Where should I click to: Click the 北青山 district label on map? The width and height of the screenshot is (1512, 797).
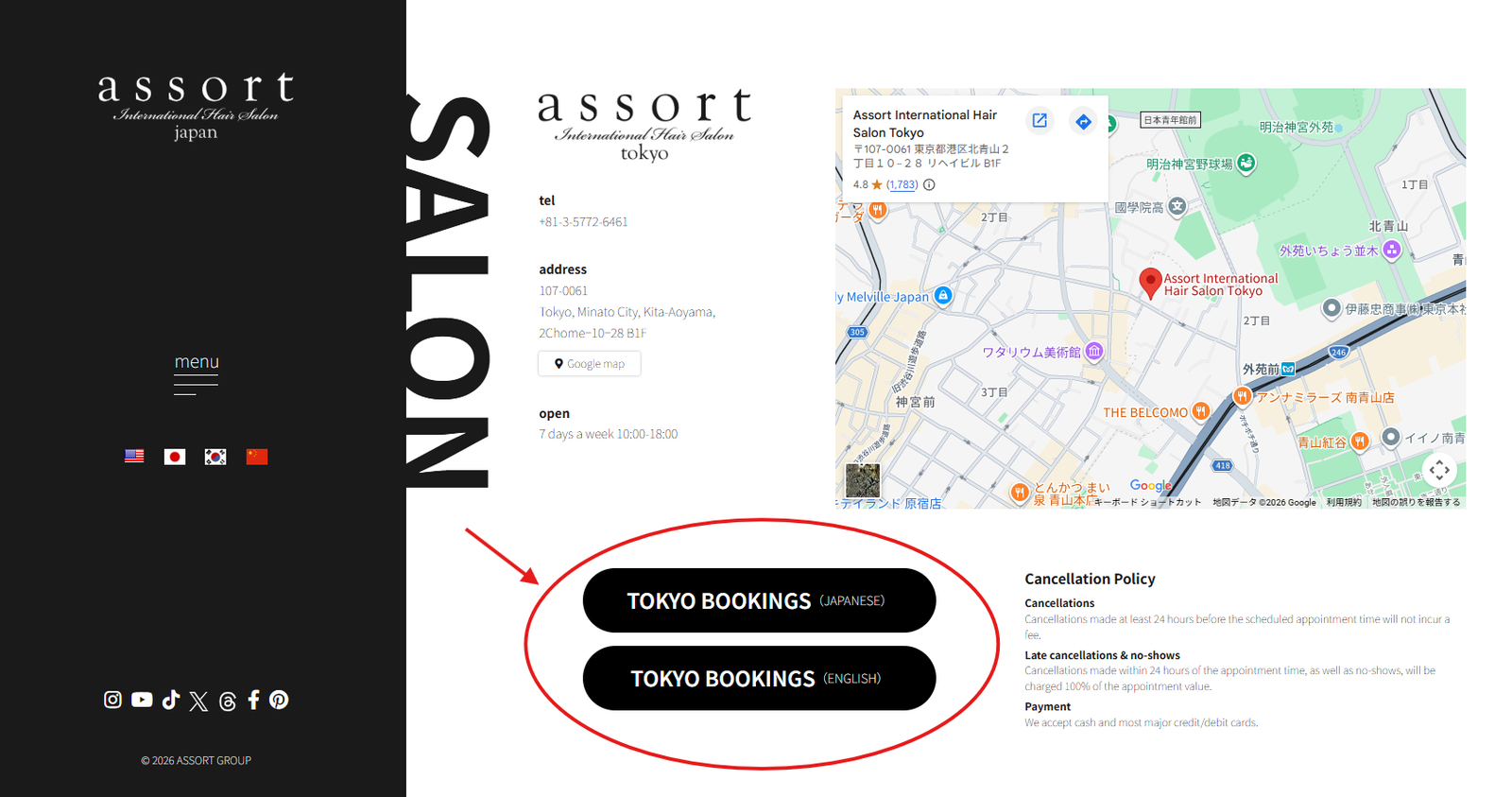pos(1388,226)
